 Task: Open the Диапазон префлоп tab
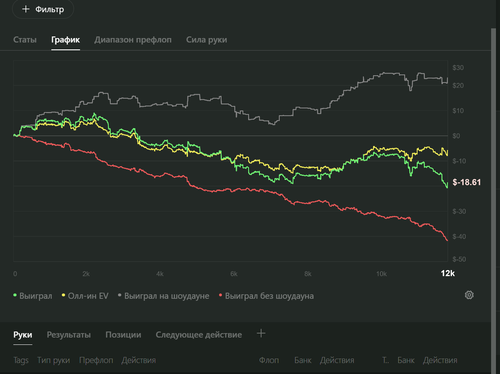(x=133, y=40)
